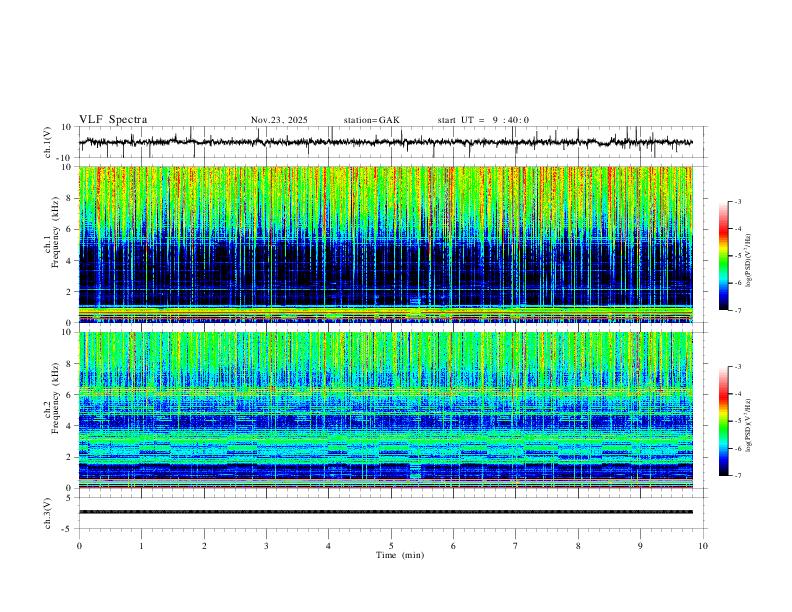Click the x-axis tick label "10"
The width and height of the screenshot is (792, 612).
[x=703, y=546]
